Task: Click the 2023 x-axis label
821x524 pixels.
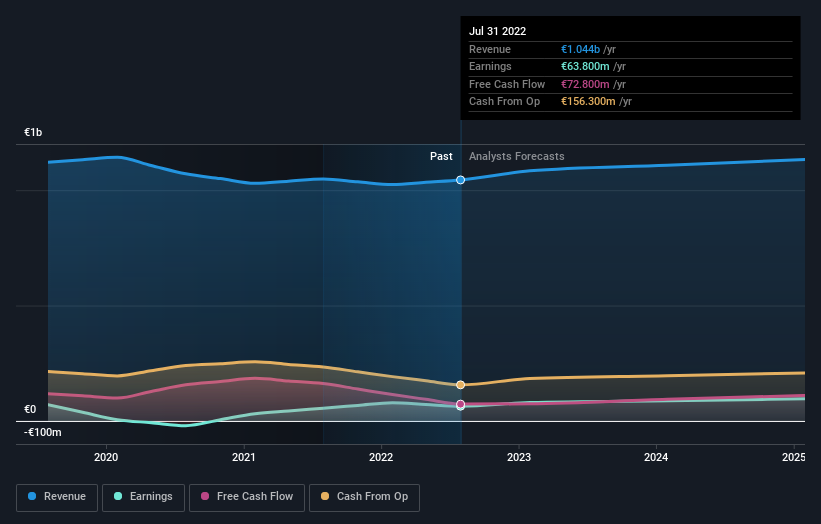Action: pyautogui.click(x=519, y=457)
